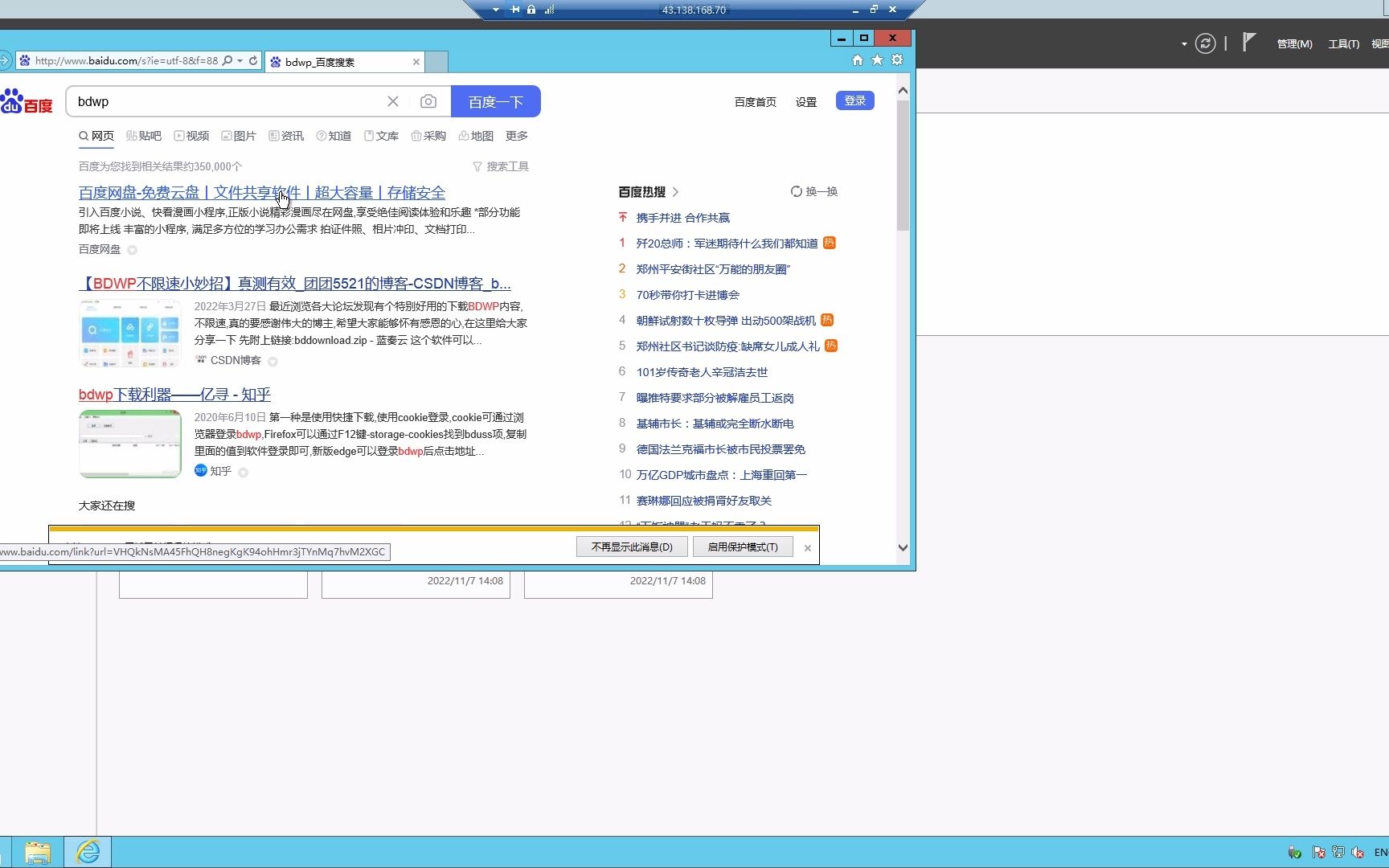The image size is (1389, 868).
Task: Expand options beside 知乎 source
Action: pyautogui.click(x=243, y=473)
